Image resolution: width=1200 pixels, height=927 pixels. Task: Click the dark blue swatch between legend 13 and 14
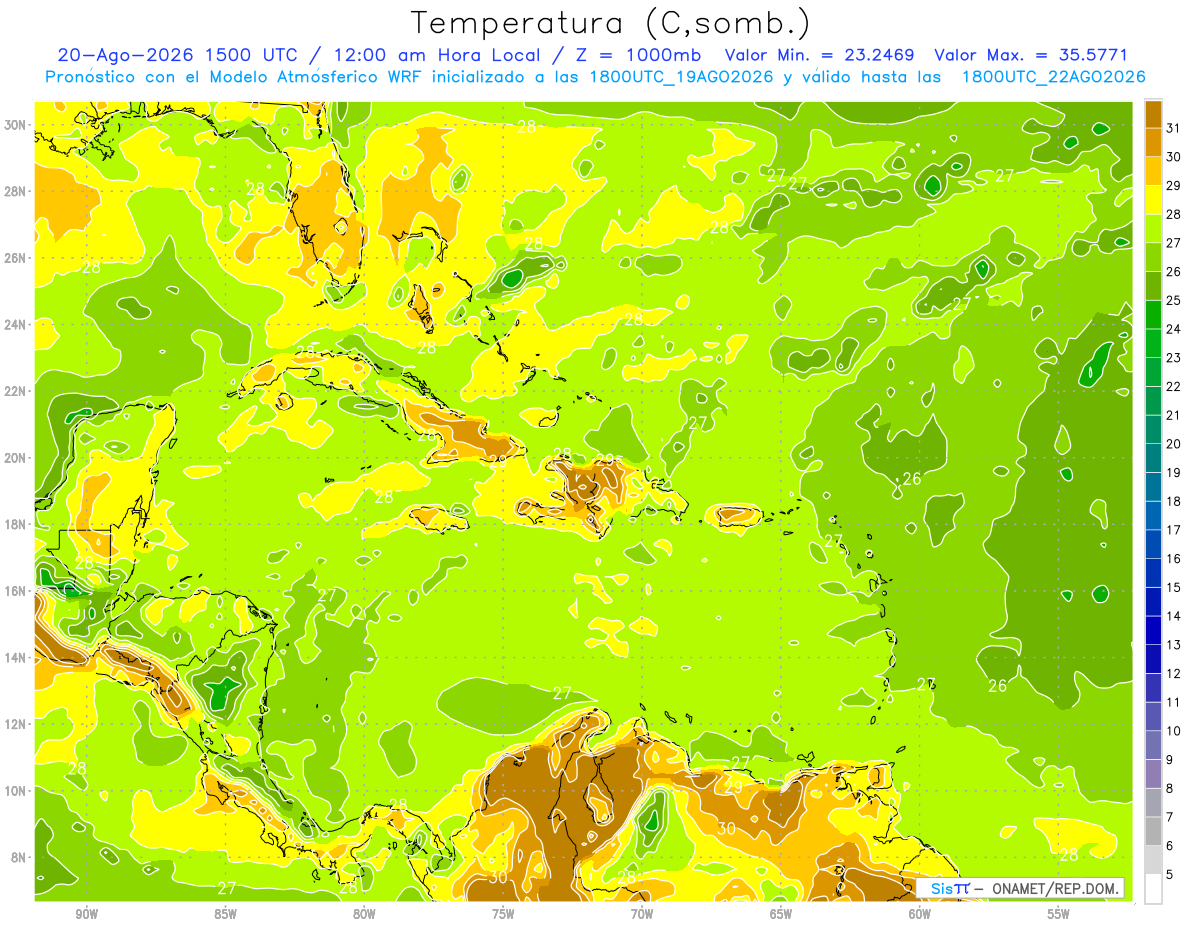click(x=1153, y=630)
